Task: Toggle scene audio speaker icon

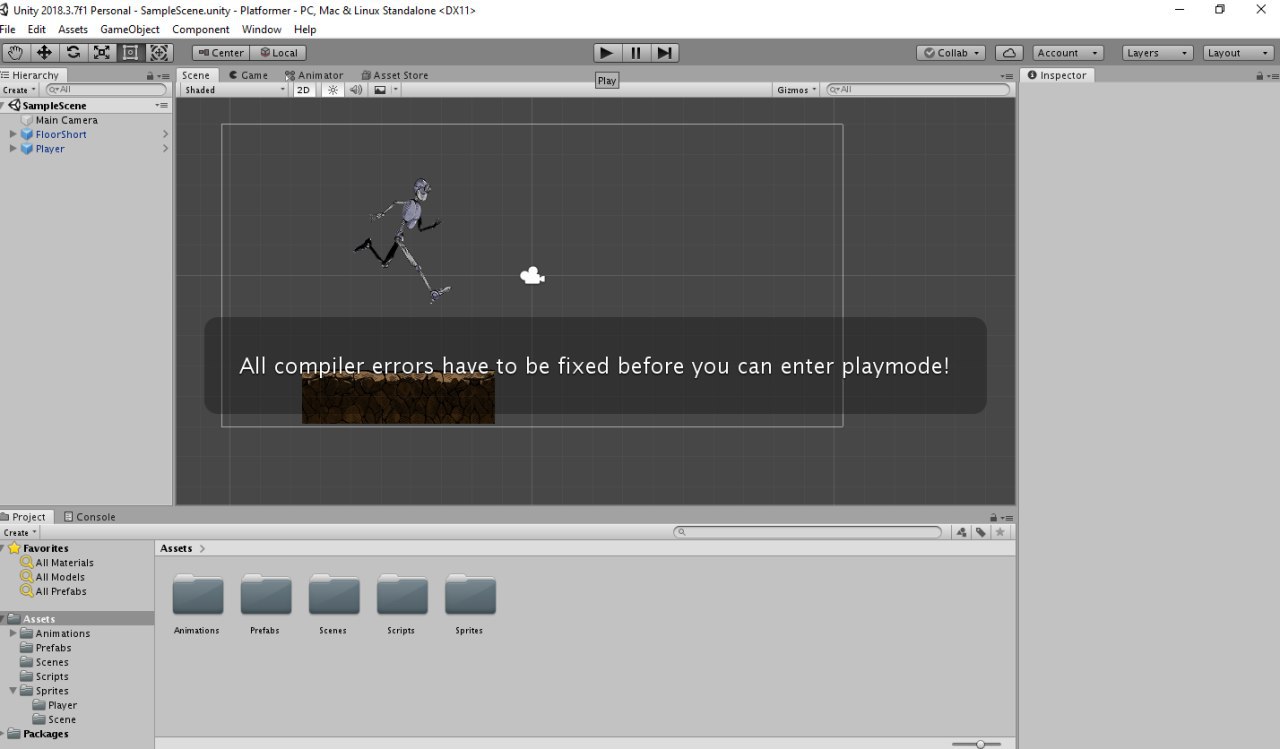Action: point(356,90)
